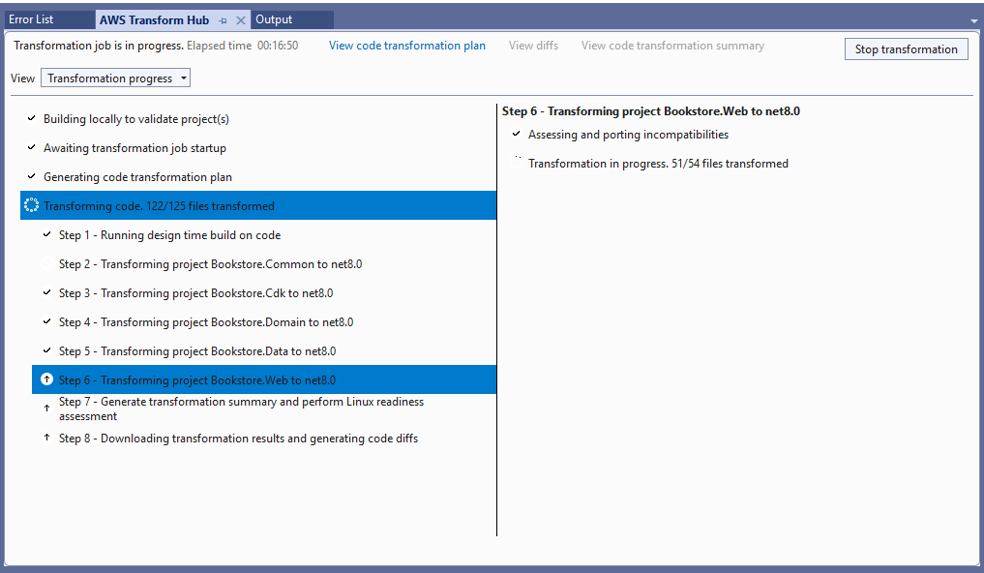Image resolution: width=984 pixels, height=573 pixels.
Task: Select Assessing and porting incompatibilities item
Action: tap(628, 135)
